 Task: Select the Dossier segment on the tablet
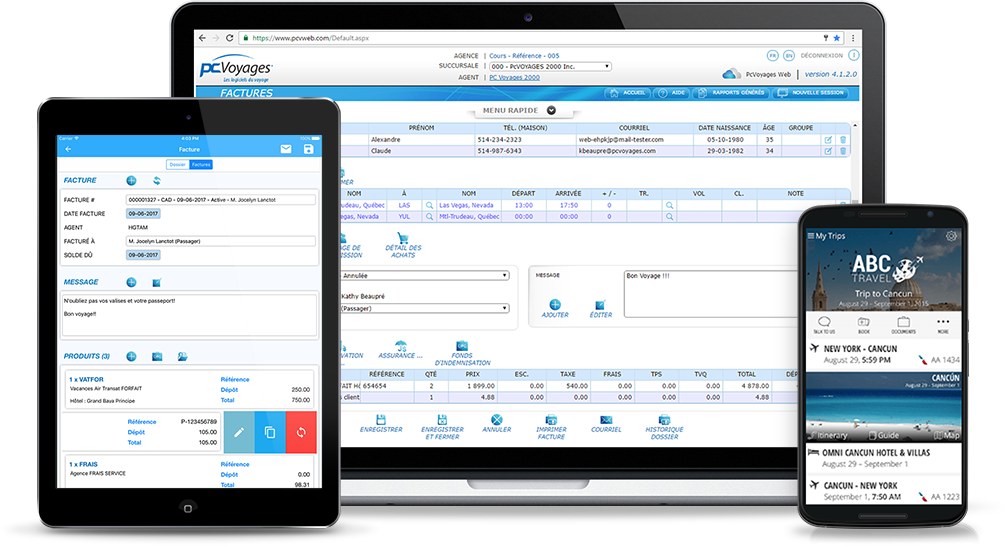click(x=177, y=165)
